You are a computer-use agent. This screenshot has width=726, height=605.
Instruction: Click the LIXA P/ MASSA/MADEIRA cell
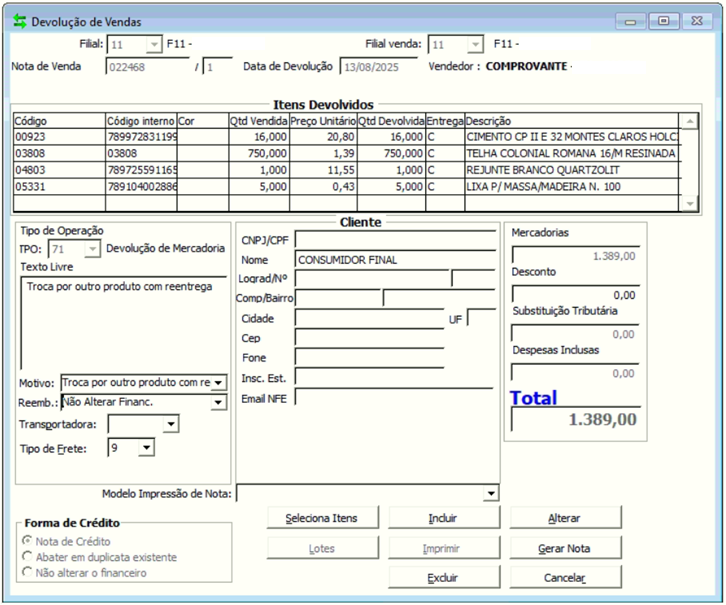[572, 187]
